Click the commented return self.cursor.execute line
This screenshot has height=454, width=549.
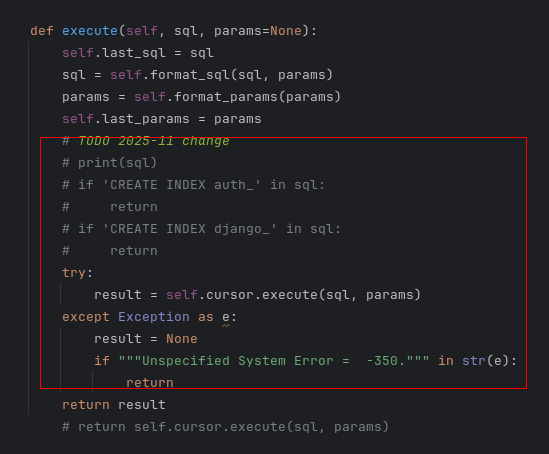click(x=225, y=427)
